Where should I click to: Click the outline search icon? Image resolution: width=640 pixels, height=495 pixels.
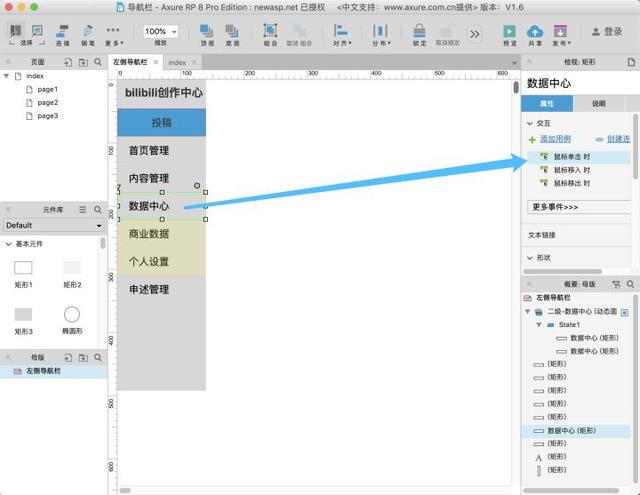click(x=630, y=284)
